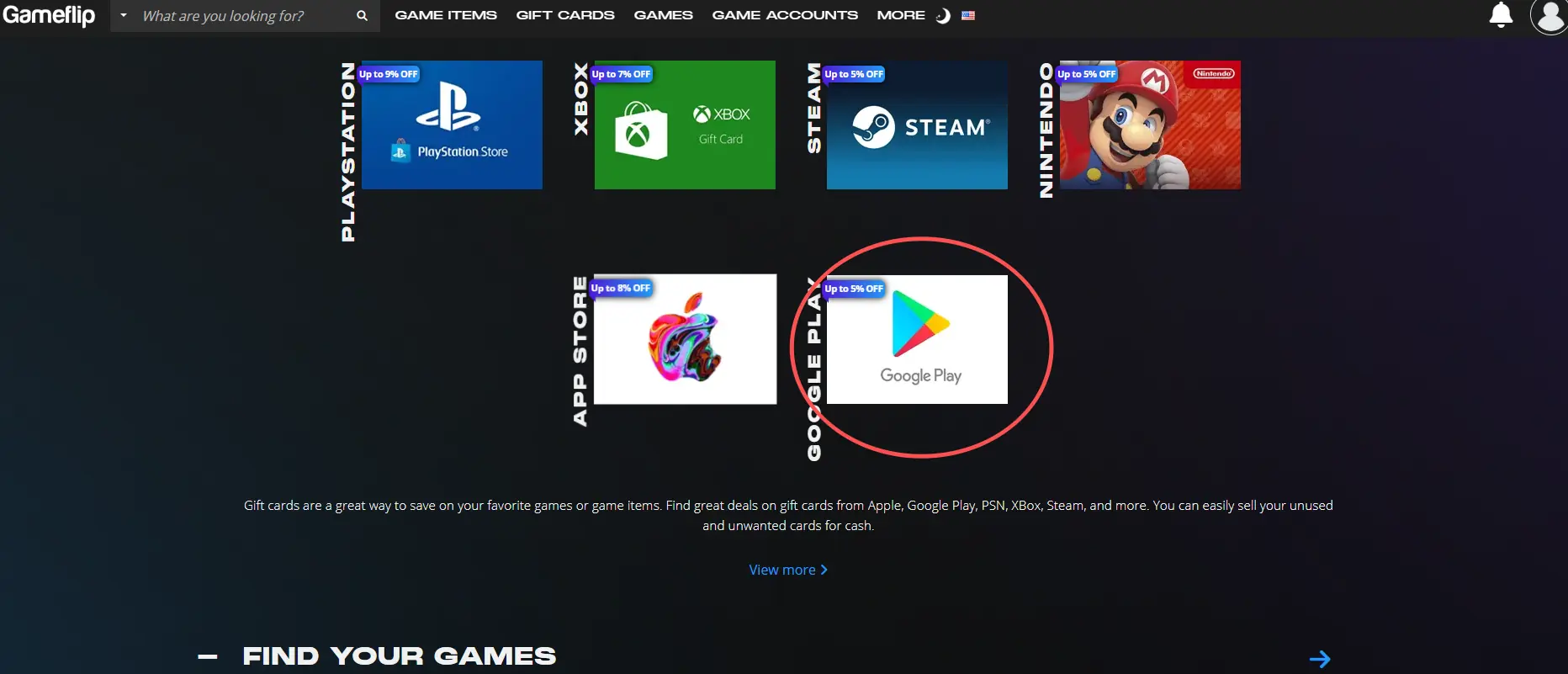
Task: Select the Google Play gift card tile
Action: 917,339
